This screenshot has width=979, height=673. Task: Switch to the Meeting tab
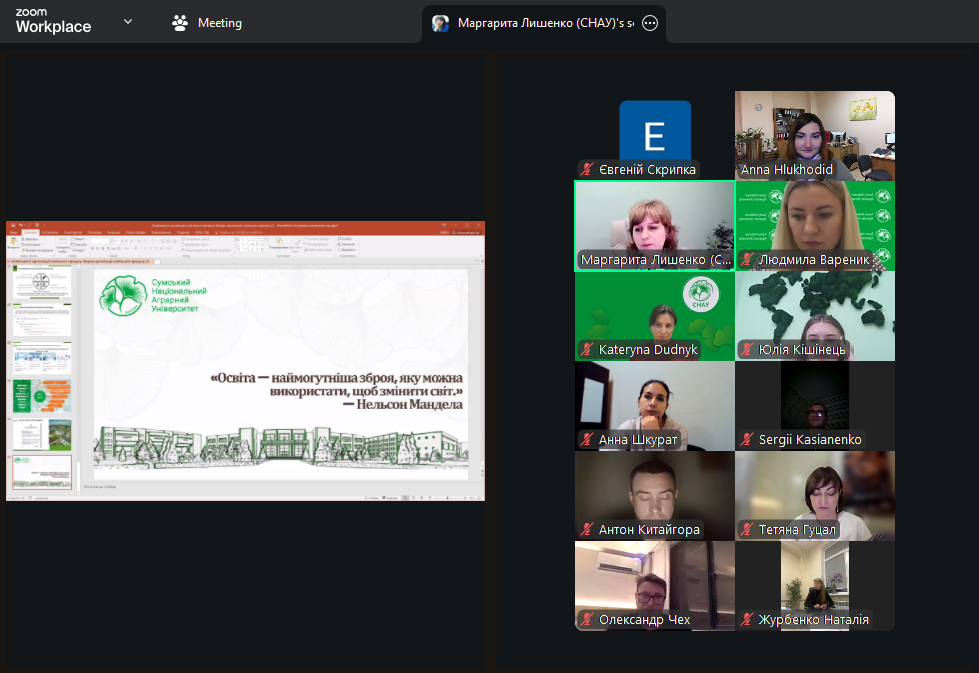(207, 23)
